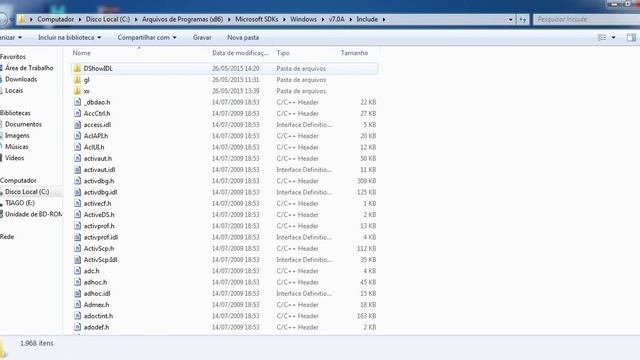Click the activdbg.idl file icon

tap(77, 192)
